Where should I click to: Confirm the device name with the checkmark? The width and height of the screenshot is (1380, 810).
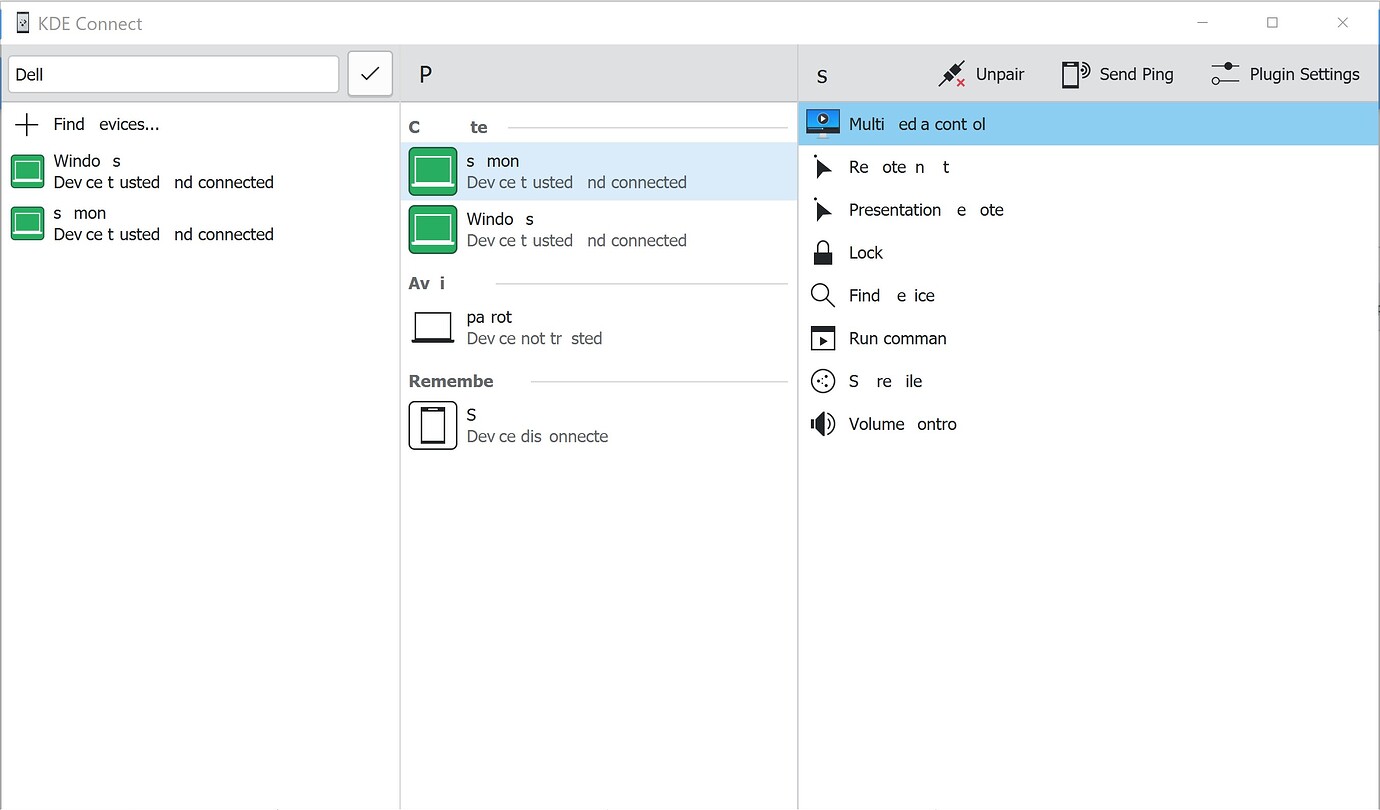pos(369,73)
